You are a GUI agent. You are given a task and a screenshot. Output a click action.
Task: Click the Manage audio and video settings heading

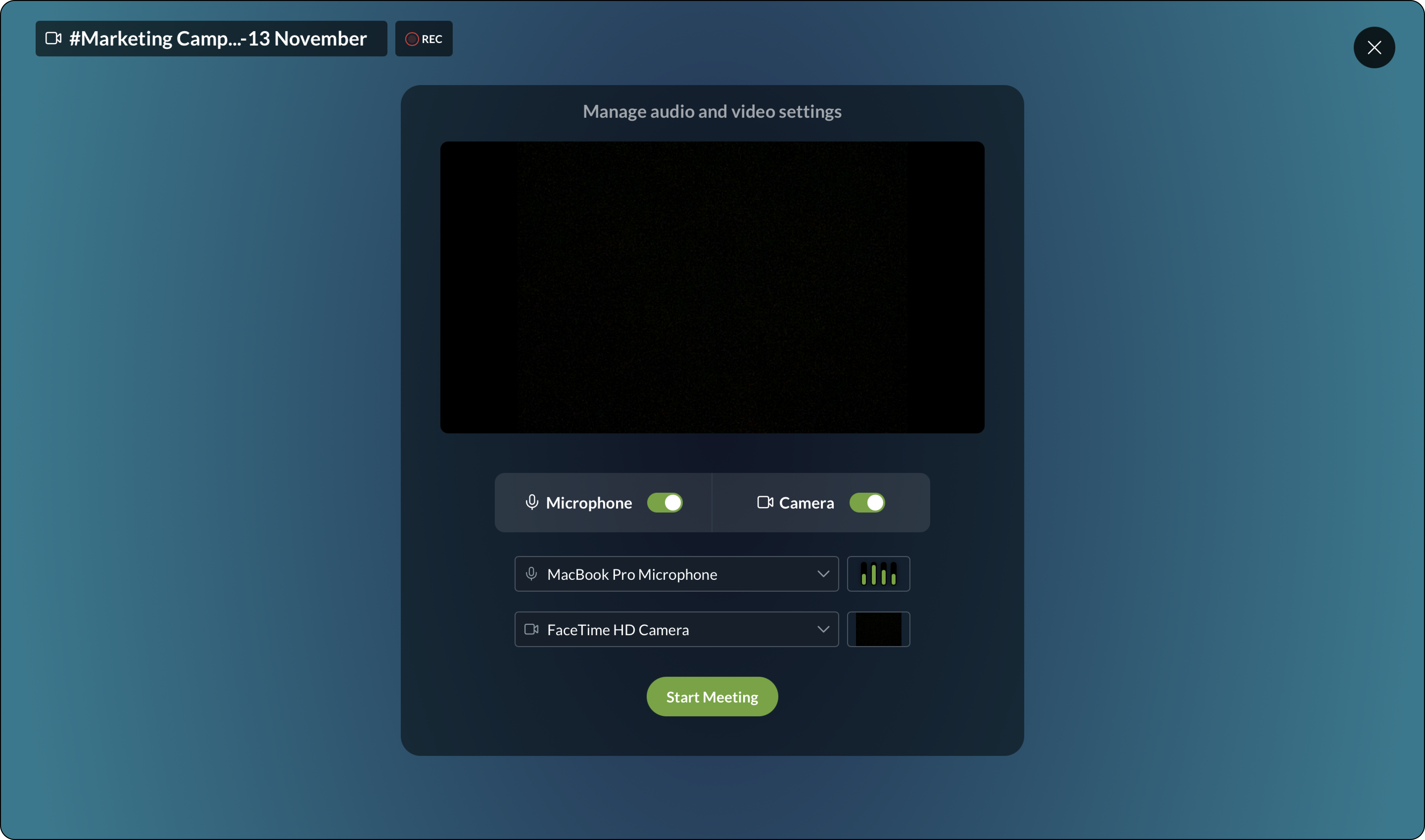click(x=712, y=112)
